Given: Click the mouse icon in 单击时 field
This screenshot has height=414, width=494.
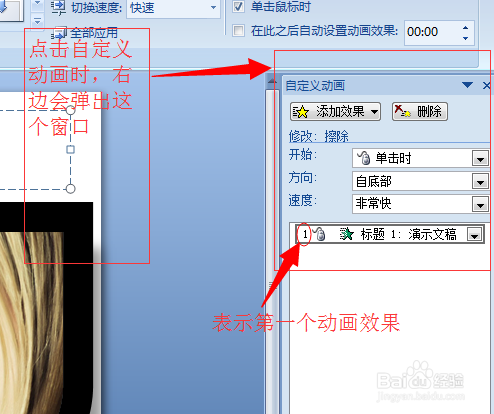Looking at the screenshot, I should click(364, 158).
